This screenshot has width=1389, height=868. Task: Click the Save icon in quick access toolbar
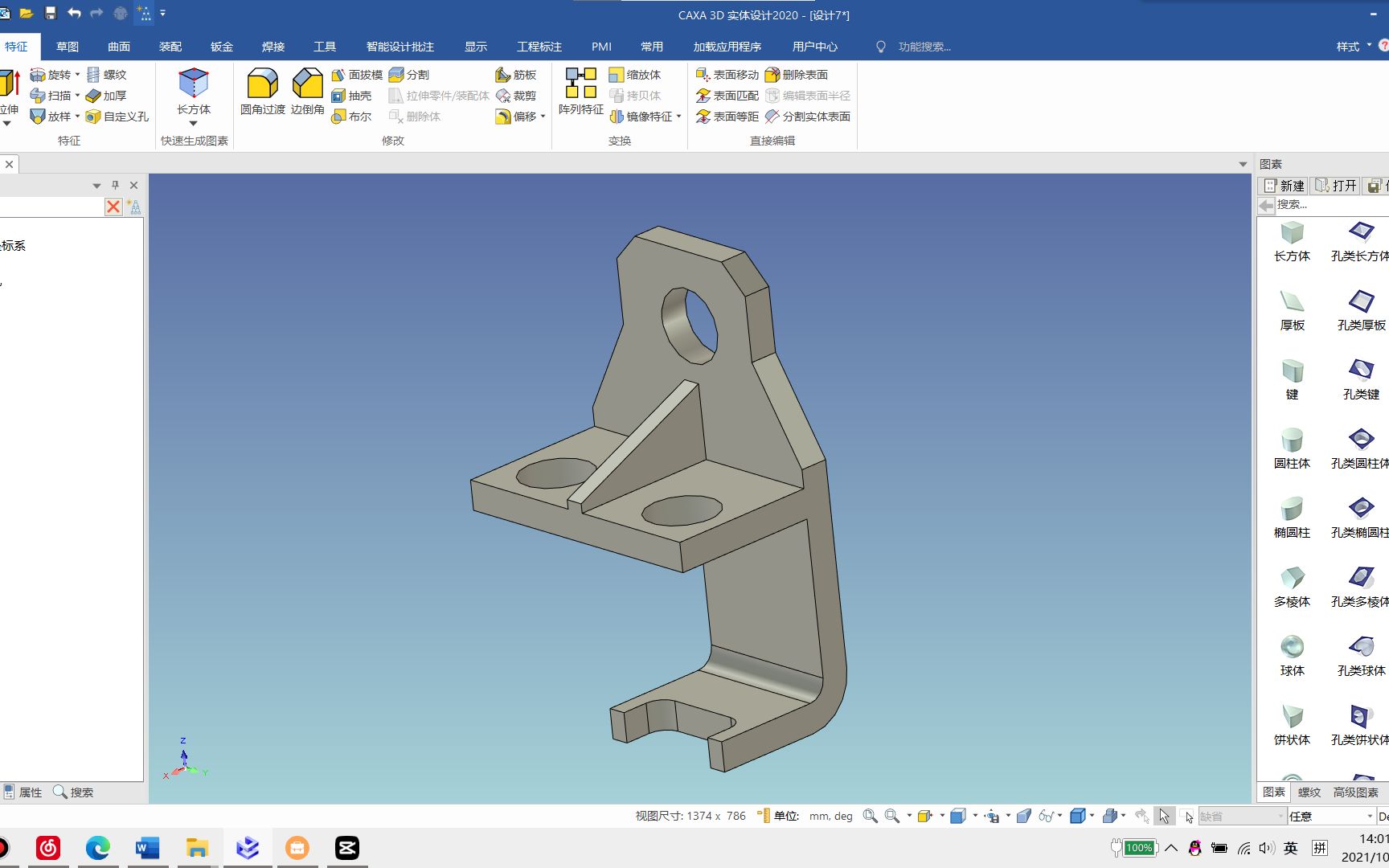click(x=51, y=13)
